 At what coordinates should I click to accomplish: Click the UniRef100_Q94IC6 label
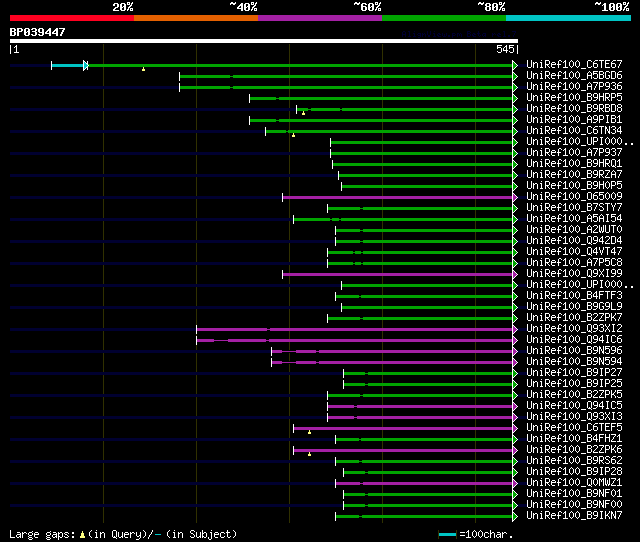coord(574,340)
